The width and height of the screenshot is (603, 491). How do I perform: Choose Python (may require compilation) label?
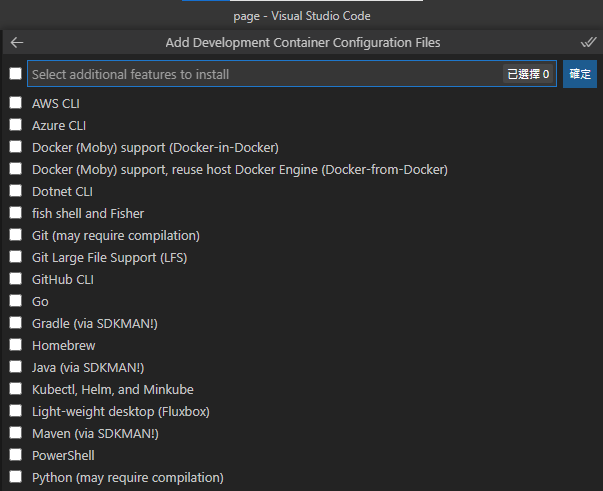(x=128, y=478)
